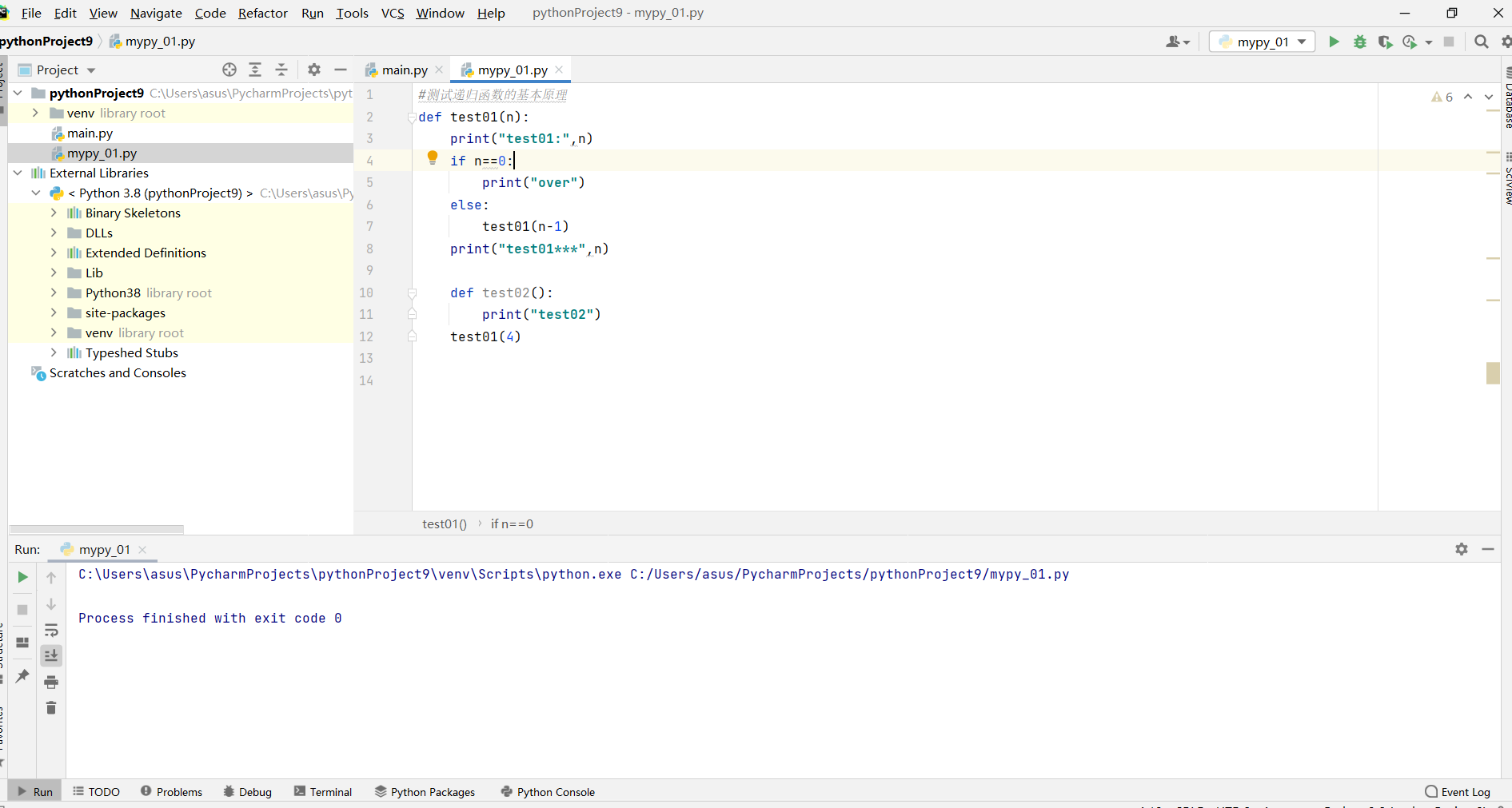Click the test01() breadcrumb
Image resolution: width=1512 pixels, height=808 pixels.
click(445, 523)
